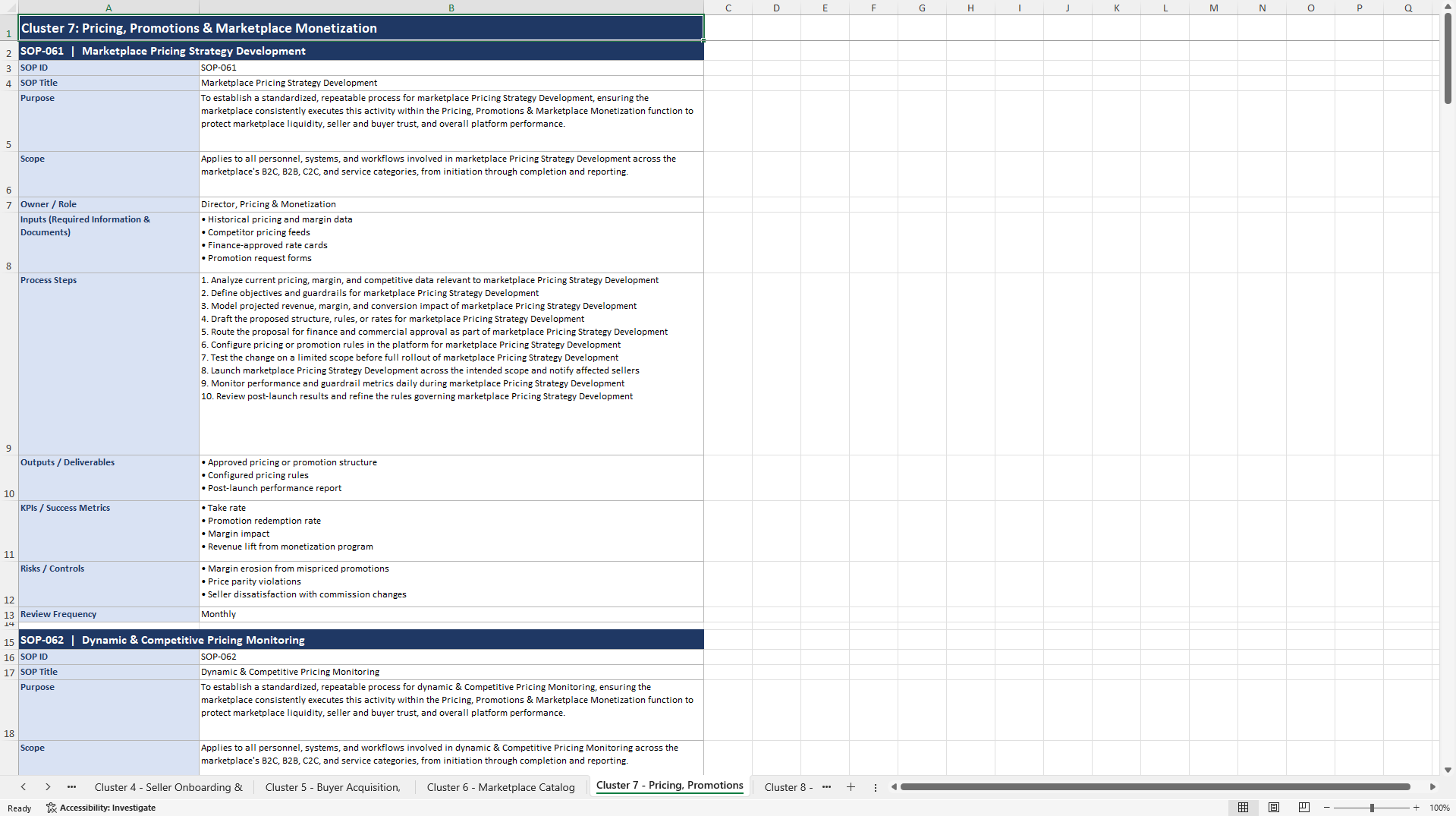
Task: Add a new sheet
Action: pos(851,787)
